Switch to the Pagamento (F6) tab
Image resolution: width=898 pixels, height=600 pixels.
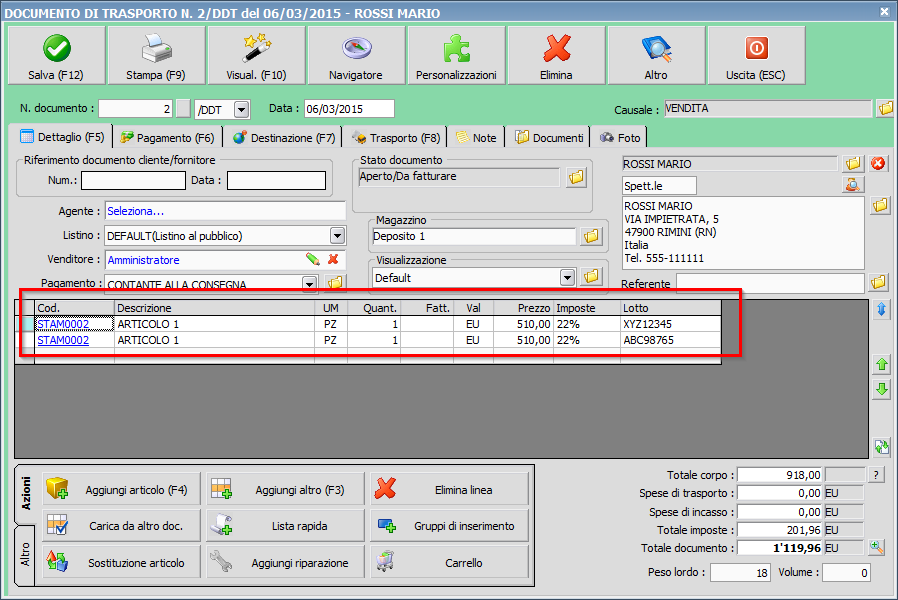(167, 138)
